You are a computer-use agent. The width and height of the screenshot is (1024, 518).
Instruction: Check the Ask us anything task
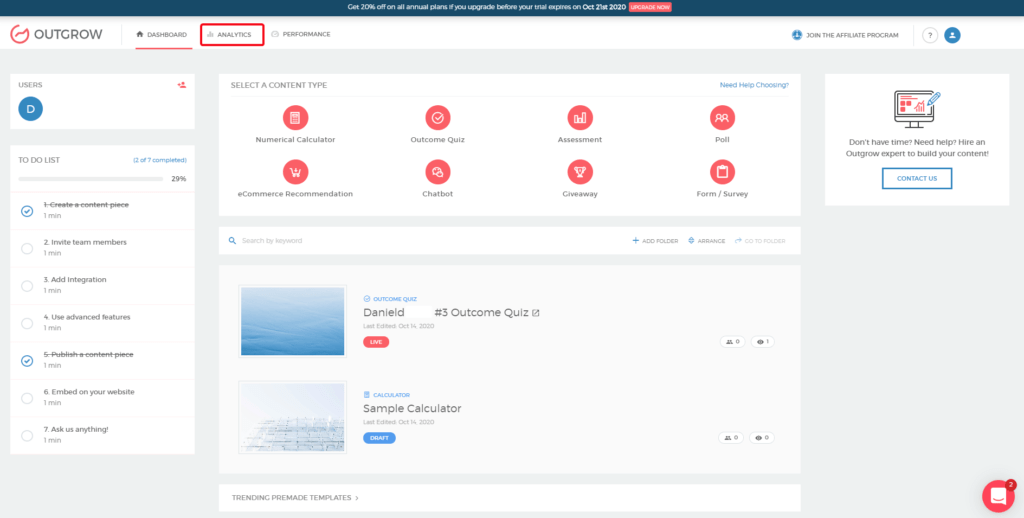coord(27,435)
